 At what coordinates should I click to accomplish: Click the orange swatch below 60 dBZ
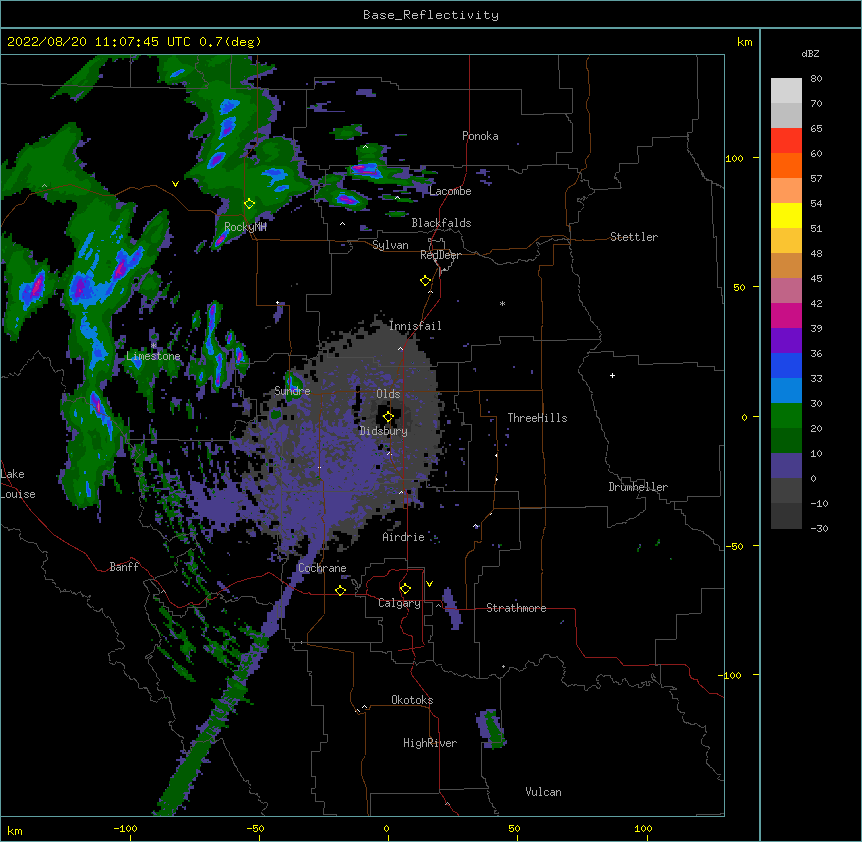(786, 165)
